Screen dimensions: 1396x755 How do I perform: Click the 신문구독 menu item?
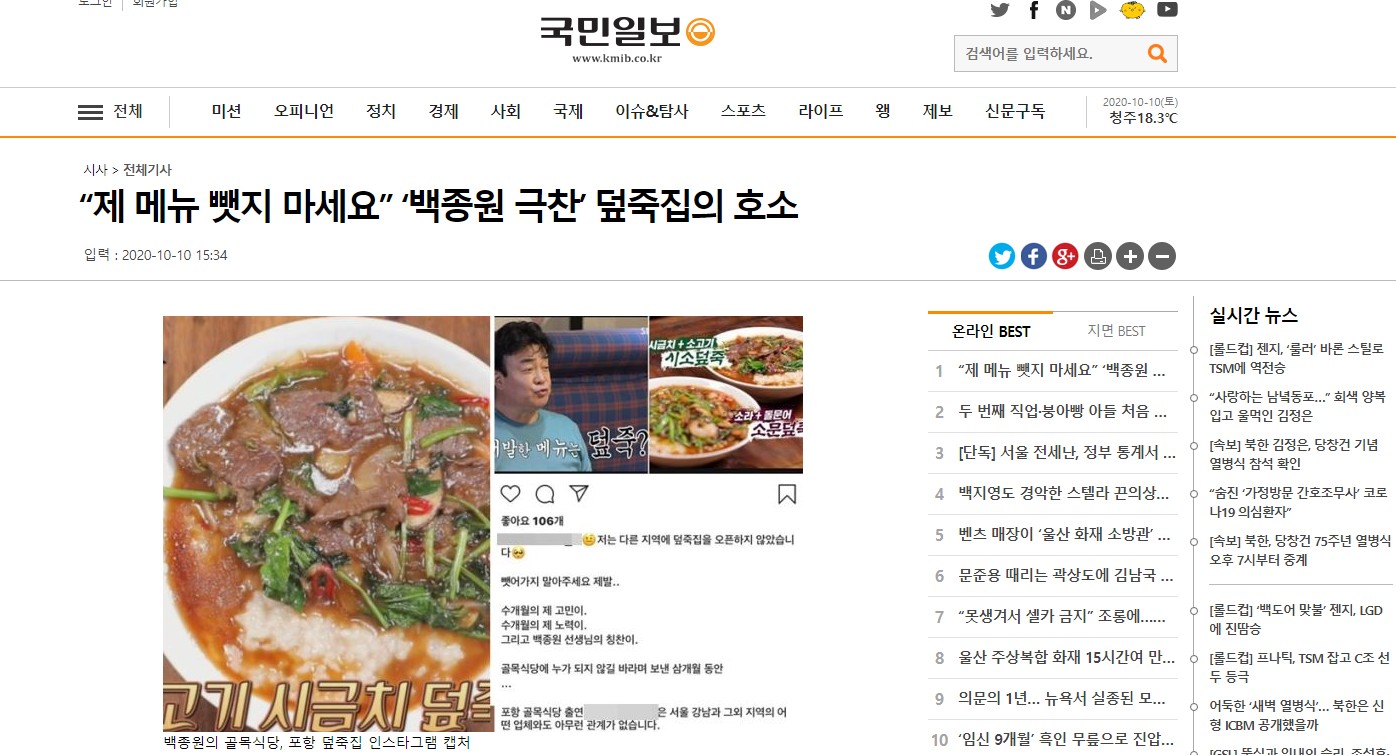pyautogui.click(x=1015, y=112)
